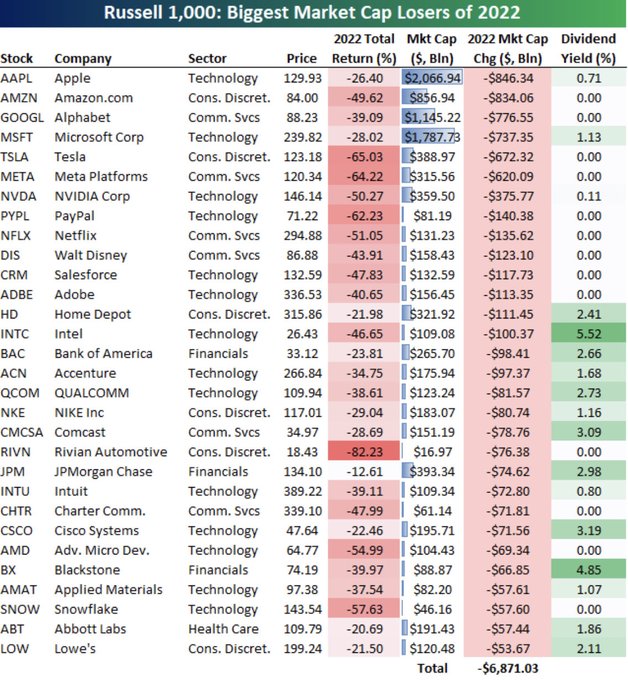Select the 'JPMorgan Chase' company cell
Viewport: 628px width, 680px height.
pos(103,472)
